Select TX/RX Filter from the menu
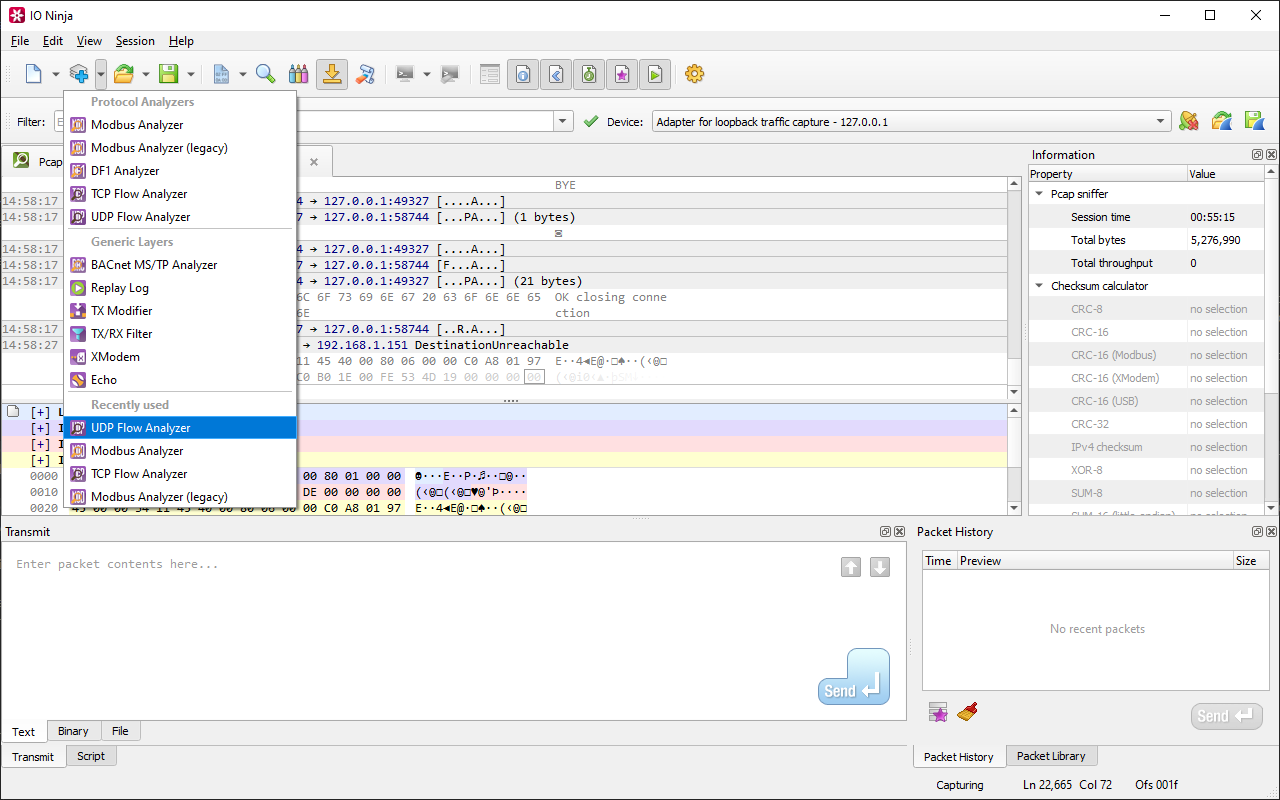1280x800 pixels. click(180, 334)
